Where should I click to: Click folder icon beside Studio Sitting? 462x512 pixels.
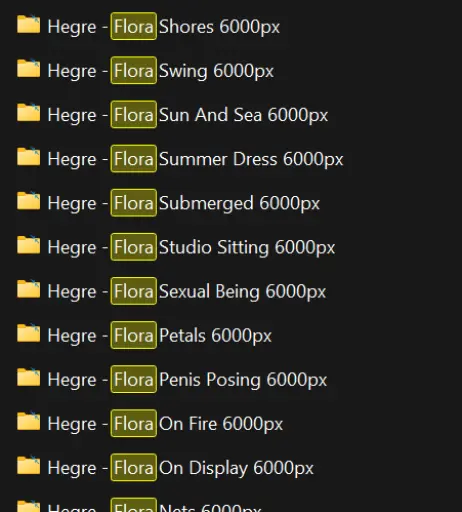point(28,245)
